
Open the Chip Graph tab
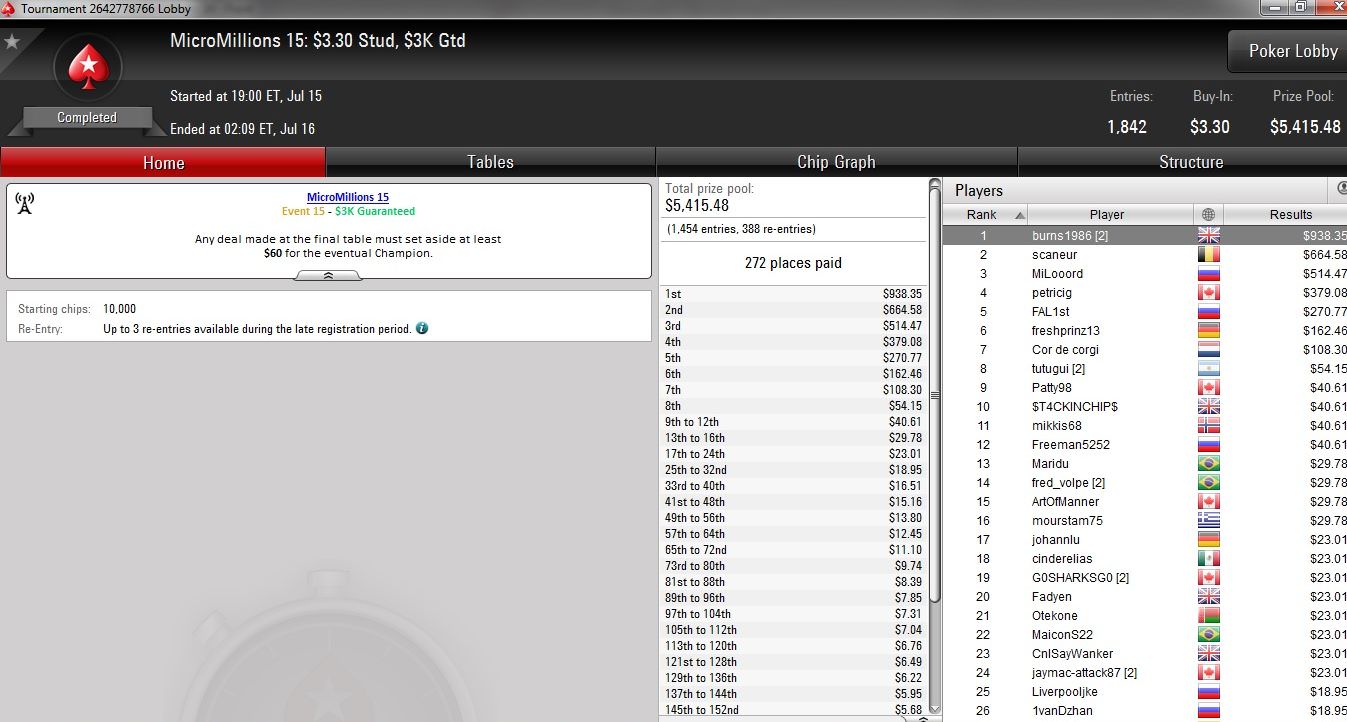pyautogui.click(x=836, y=162)
